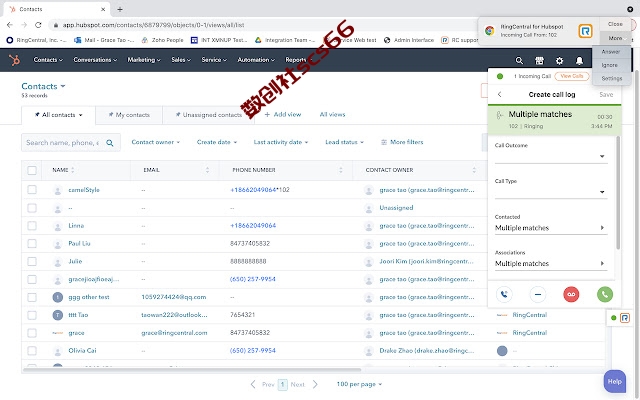Open the Marketing nav menu

pos(144,60)
